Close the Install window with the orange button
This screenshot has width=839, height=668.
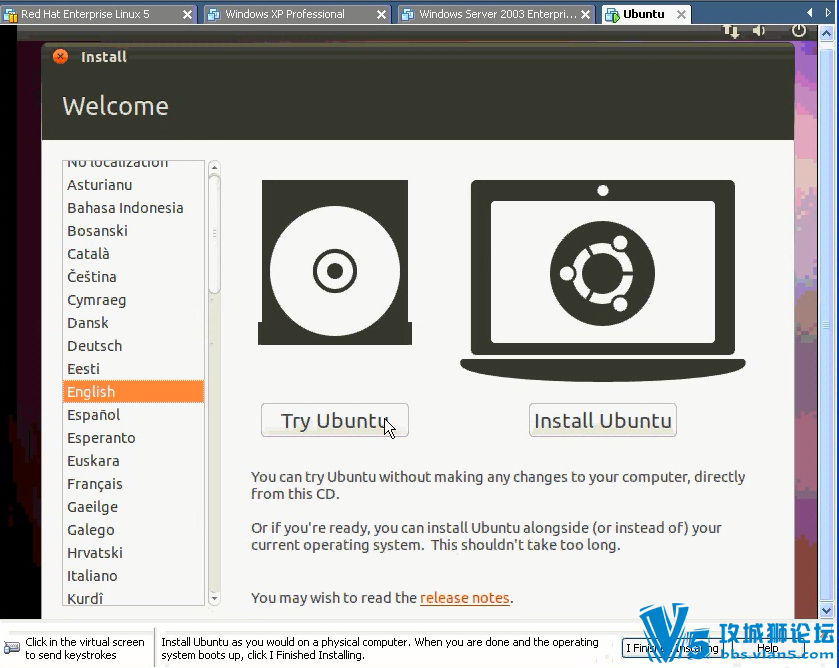60,56
